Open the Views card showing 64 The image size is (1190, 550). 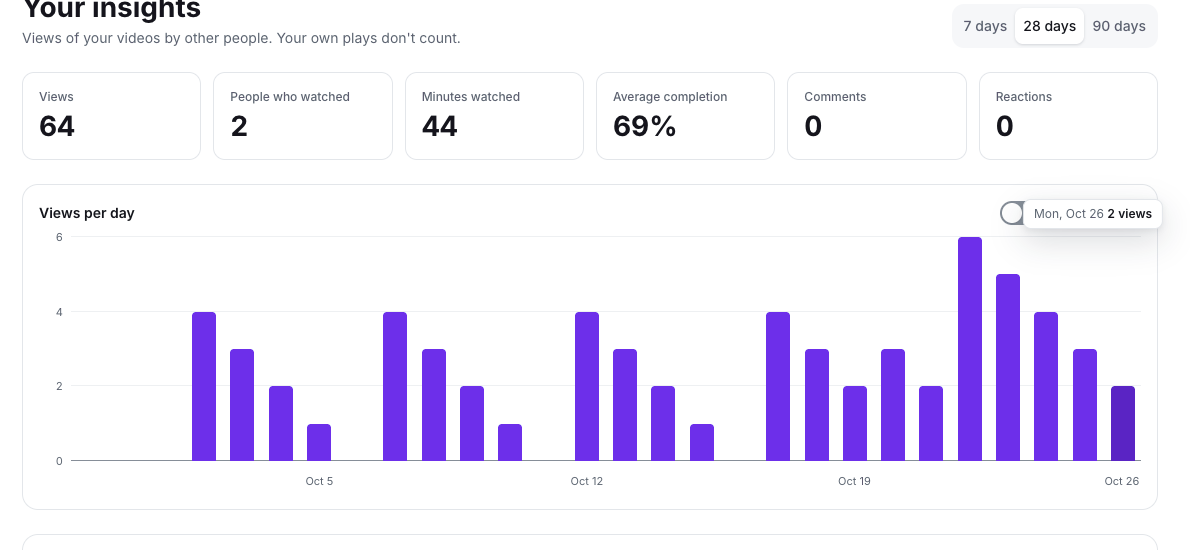coord(112,116)
